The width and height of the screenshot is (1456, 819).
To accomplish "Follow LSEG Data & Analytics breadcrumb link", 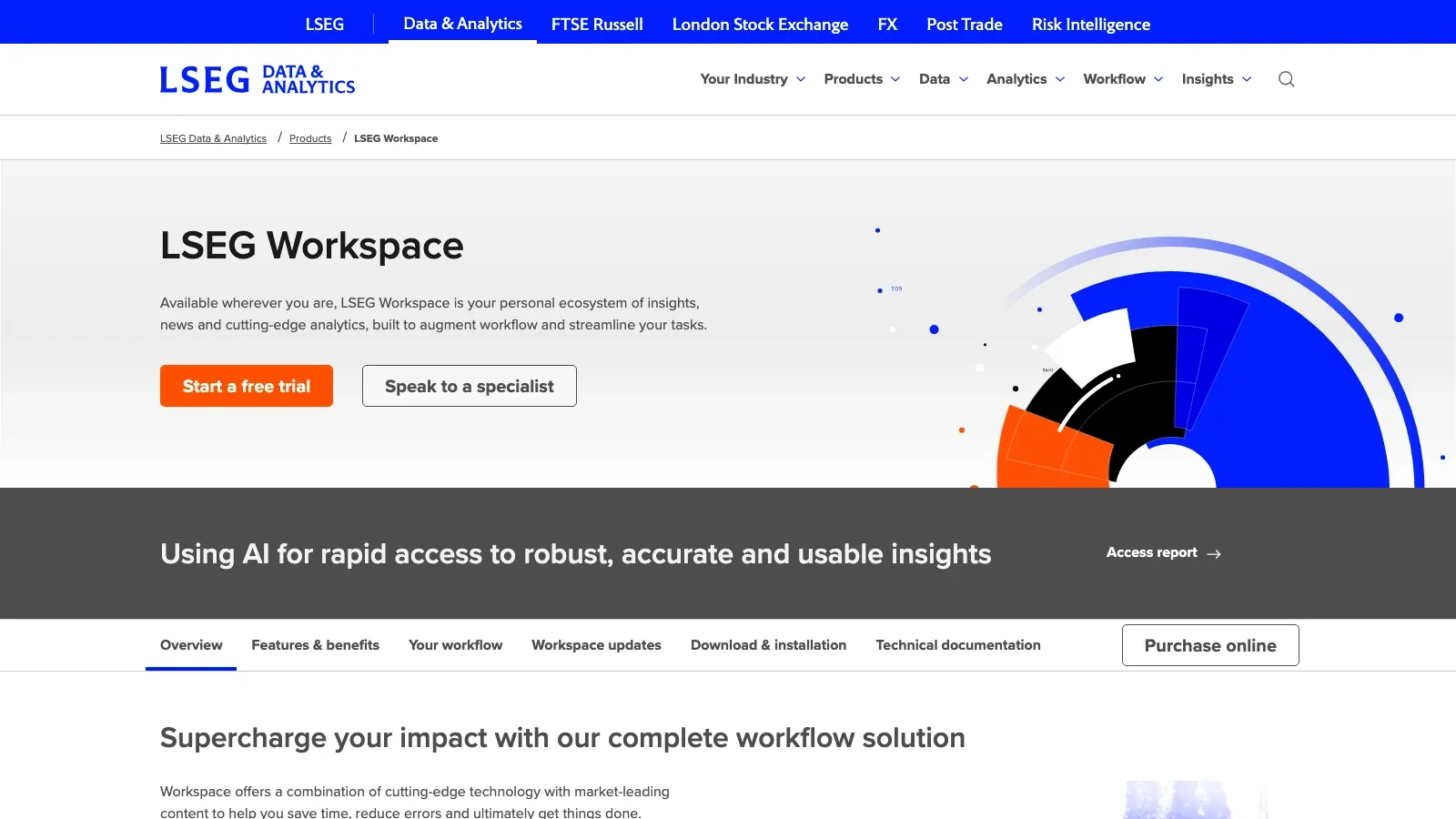I will pos(213,138).
